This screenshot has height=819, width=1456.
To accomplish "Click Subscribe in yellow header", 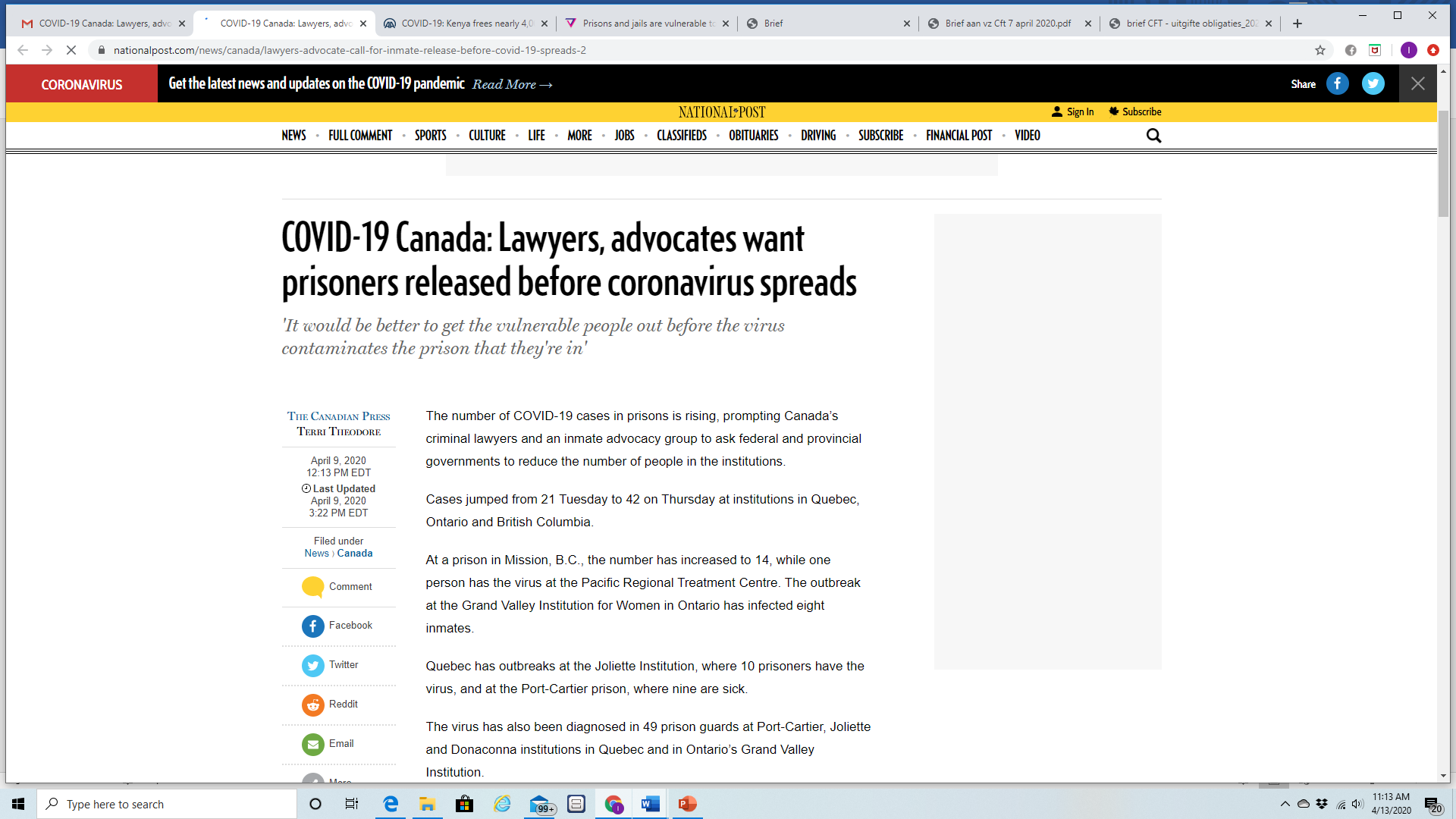I will click(x=1135, y=111).
